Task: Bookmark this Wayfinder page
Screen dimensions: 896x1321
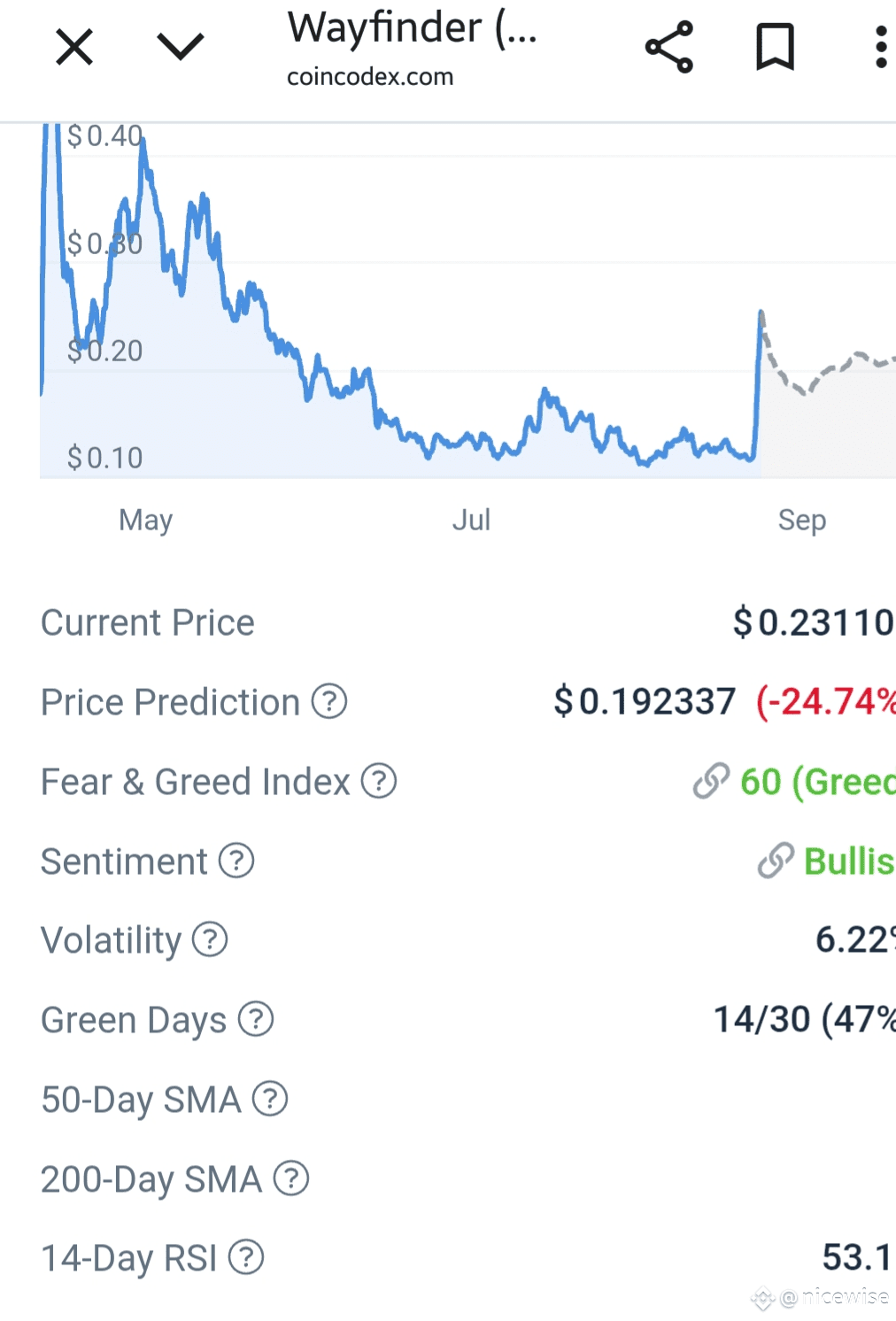Action: 775,47
